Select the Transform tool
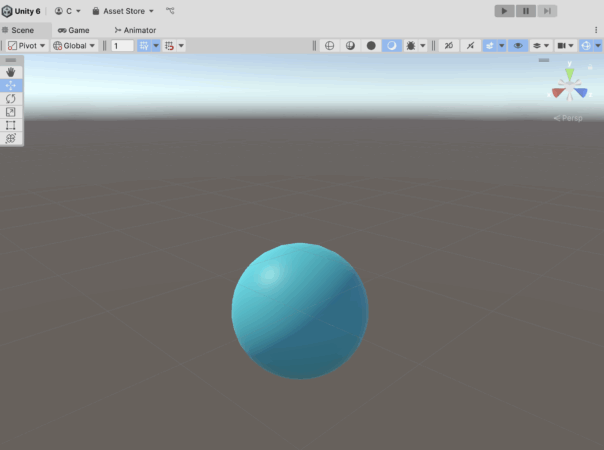The height and width of the screenshot is (450, 604). point(11,138)
